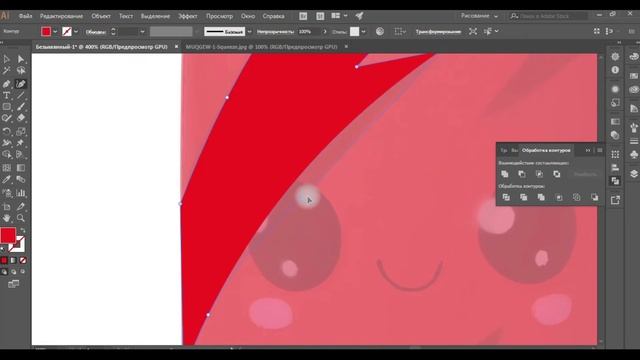Open 'Файл' menu

[25, 16]
